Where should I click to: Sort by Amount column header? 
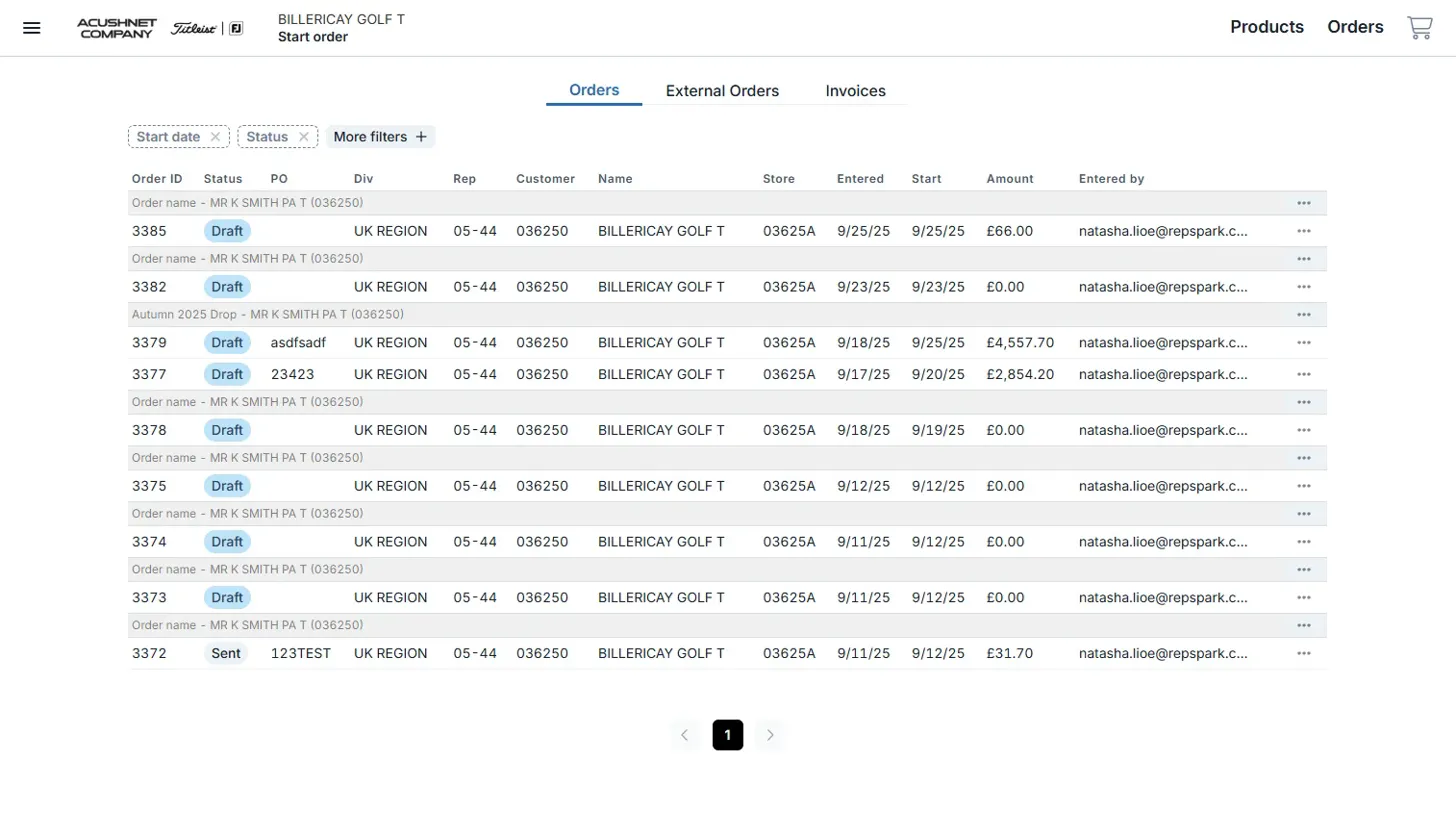(x=1009, y=179)
